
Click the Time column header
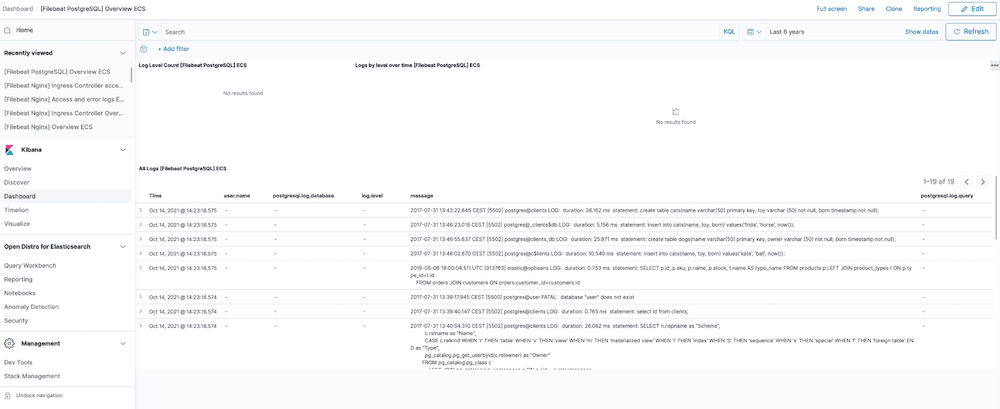156,196
